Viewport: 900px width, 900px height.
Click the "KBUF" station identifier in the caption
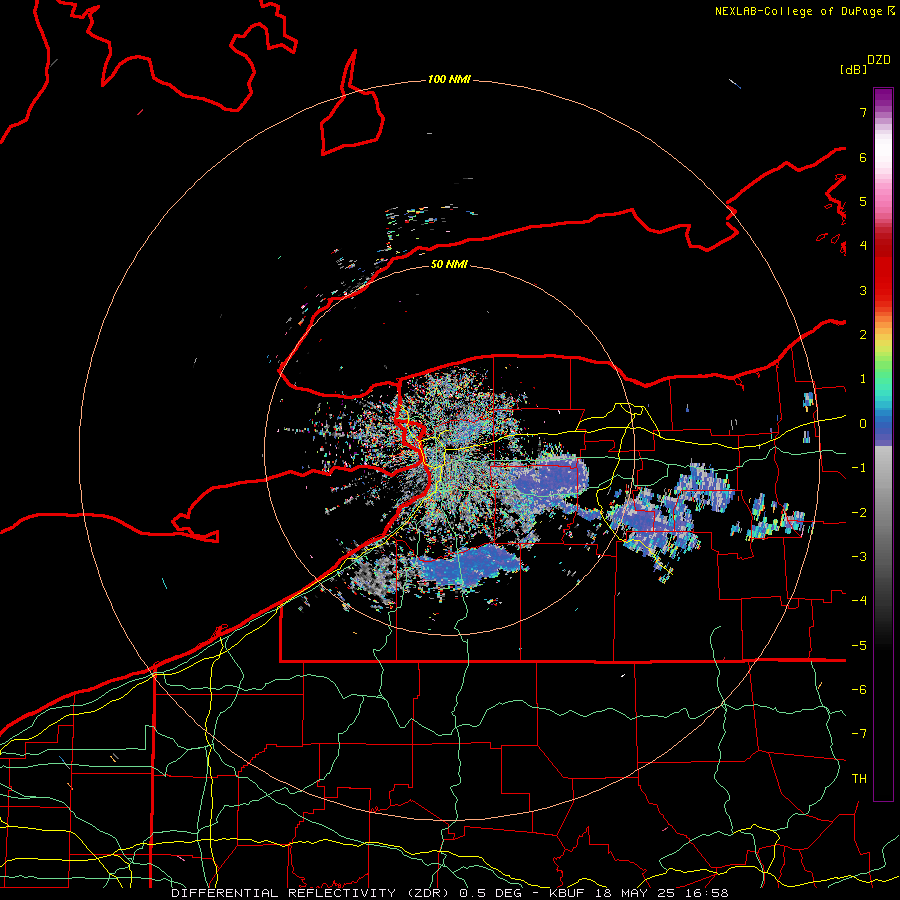tap(568, 893)
